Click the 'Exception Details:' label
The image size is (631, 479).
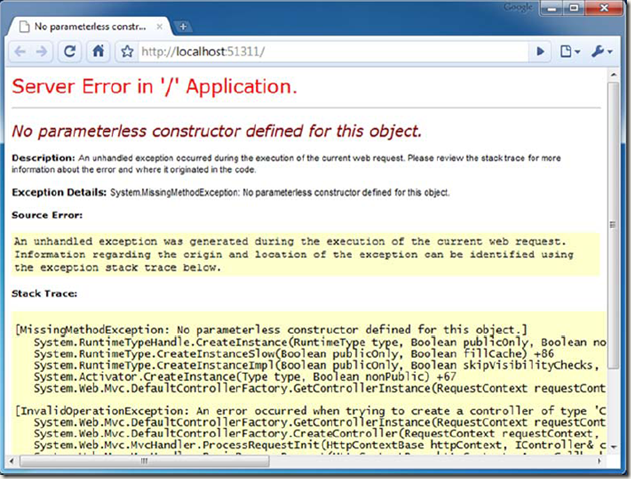(x=59, y=192)
